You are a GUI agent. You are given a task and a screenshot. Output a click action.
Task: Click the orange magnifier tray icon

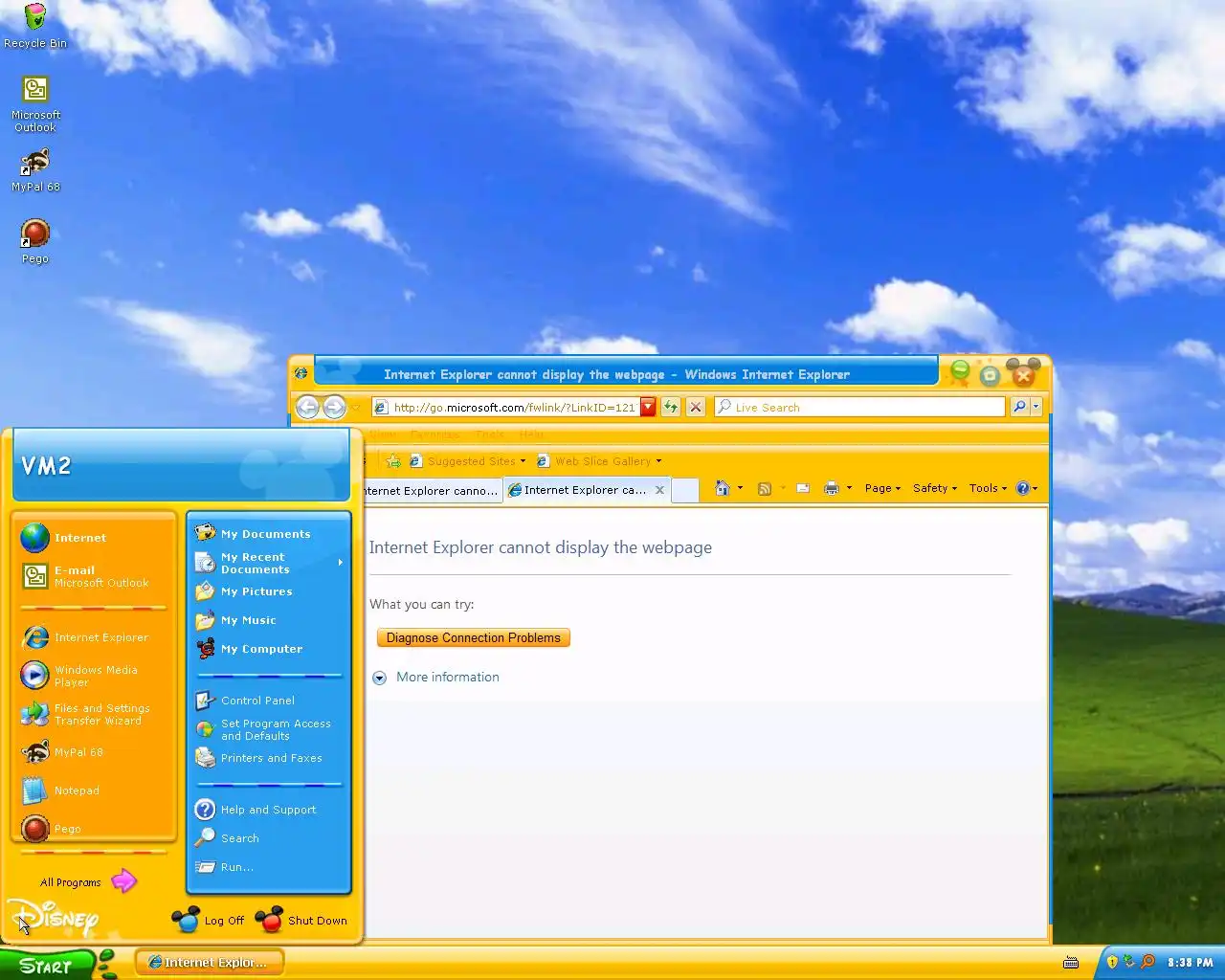point(1147,962)
